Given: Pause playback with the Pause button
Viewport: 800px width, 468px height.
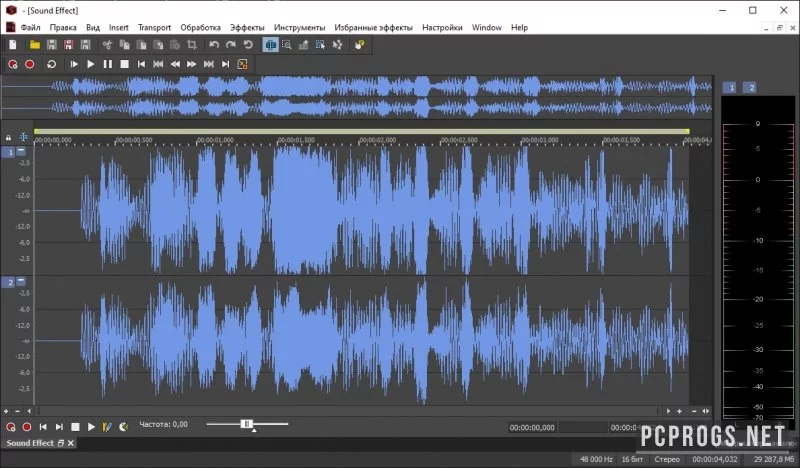Looking at the screenshot, I should pyautogui.click(x=108, y=64).
